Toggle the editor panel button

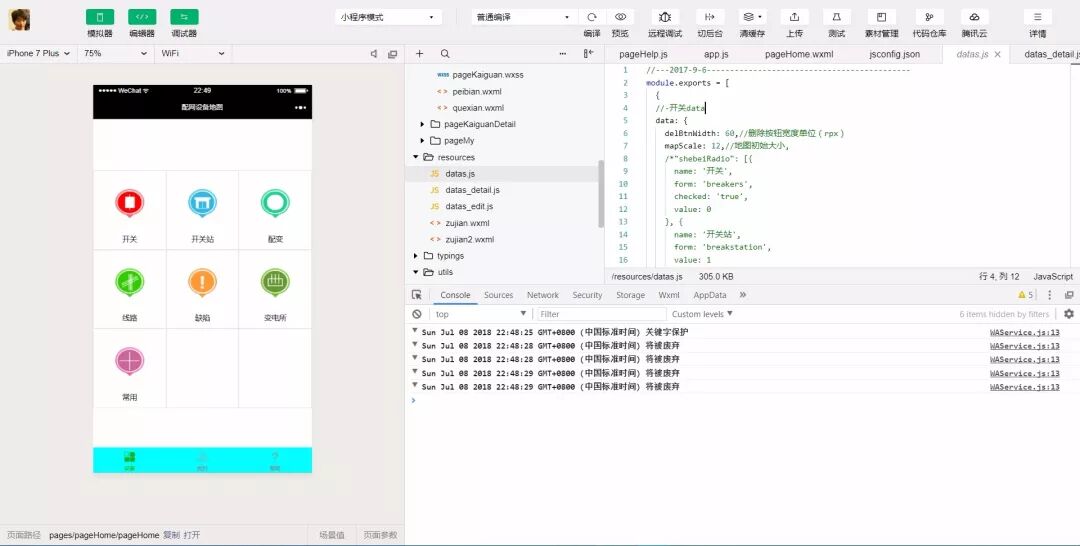tap(142, 17)
